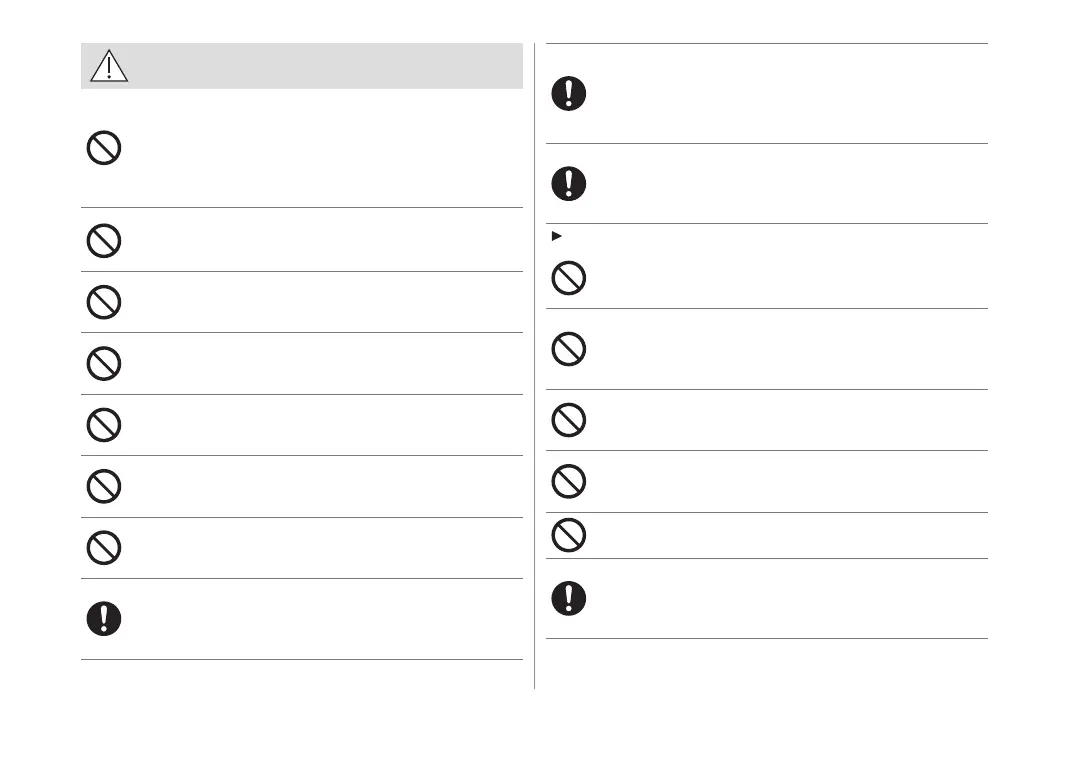Select the fourth prohibition icon in right column
This screenshot has height=759, width=1068.
point(569,482)
